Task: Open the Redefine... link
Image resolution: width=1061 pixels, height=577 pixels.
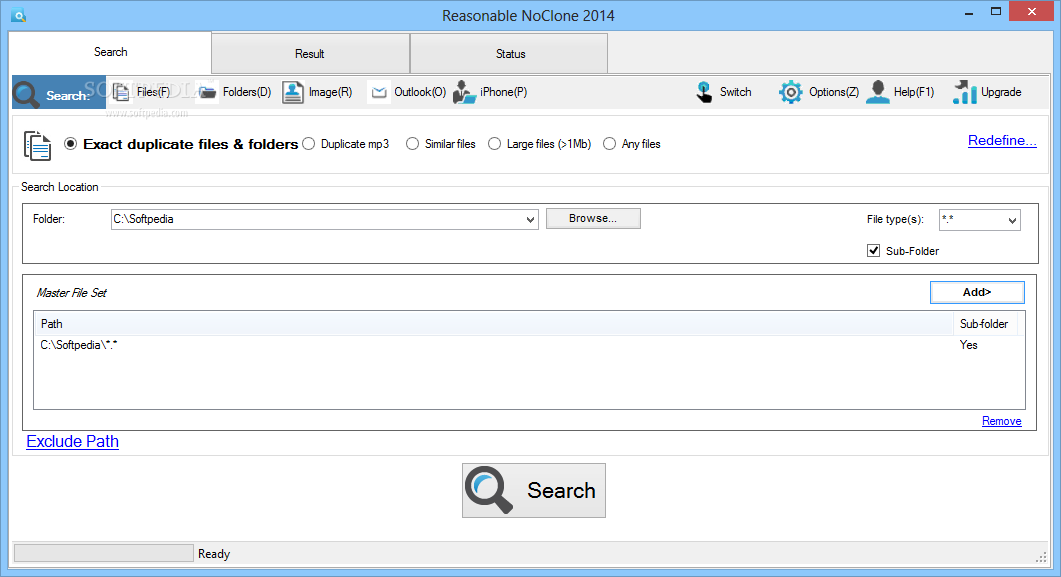Action: pyautogui.click(x=1002, y=141)
